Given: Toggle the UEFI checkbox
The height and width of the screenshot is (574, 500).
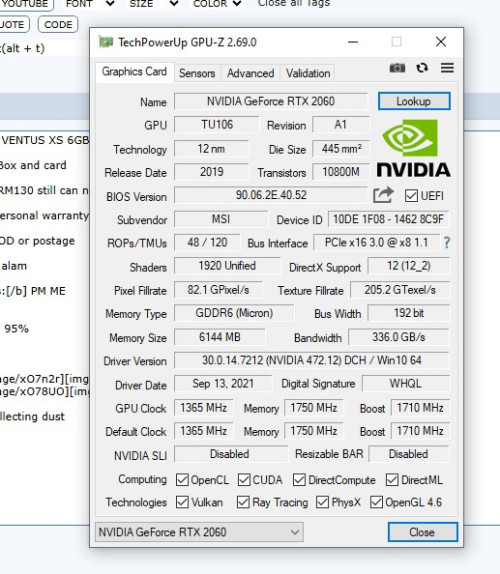Looking at the screenshot, I should click(411, 195).
